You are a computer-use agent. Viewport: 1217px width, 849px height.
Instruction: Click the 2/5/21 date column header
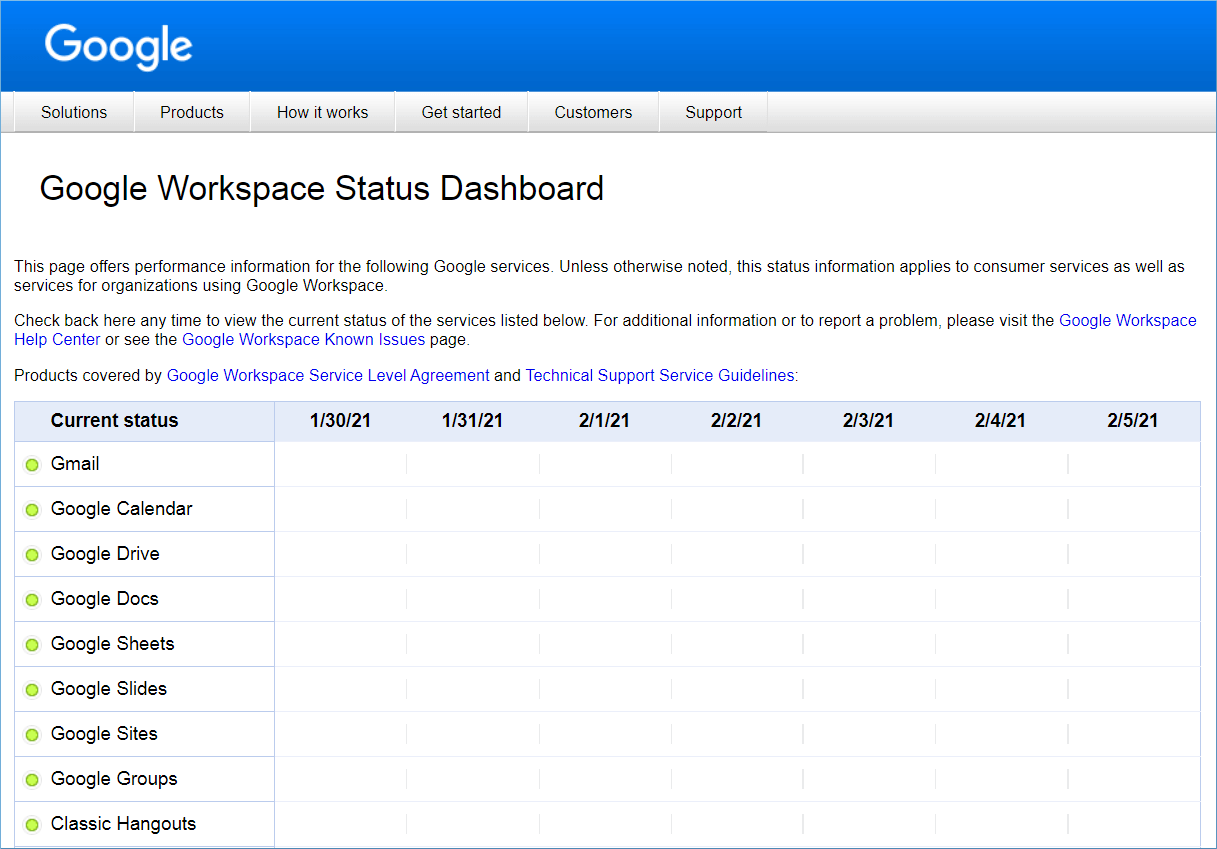1133,421
